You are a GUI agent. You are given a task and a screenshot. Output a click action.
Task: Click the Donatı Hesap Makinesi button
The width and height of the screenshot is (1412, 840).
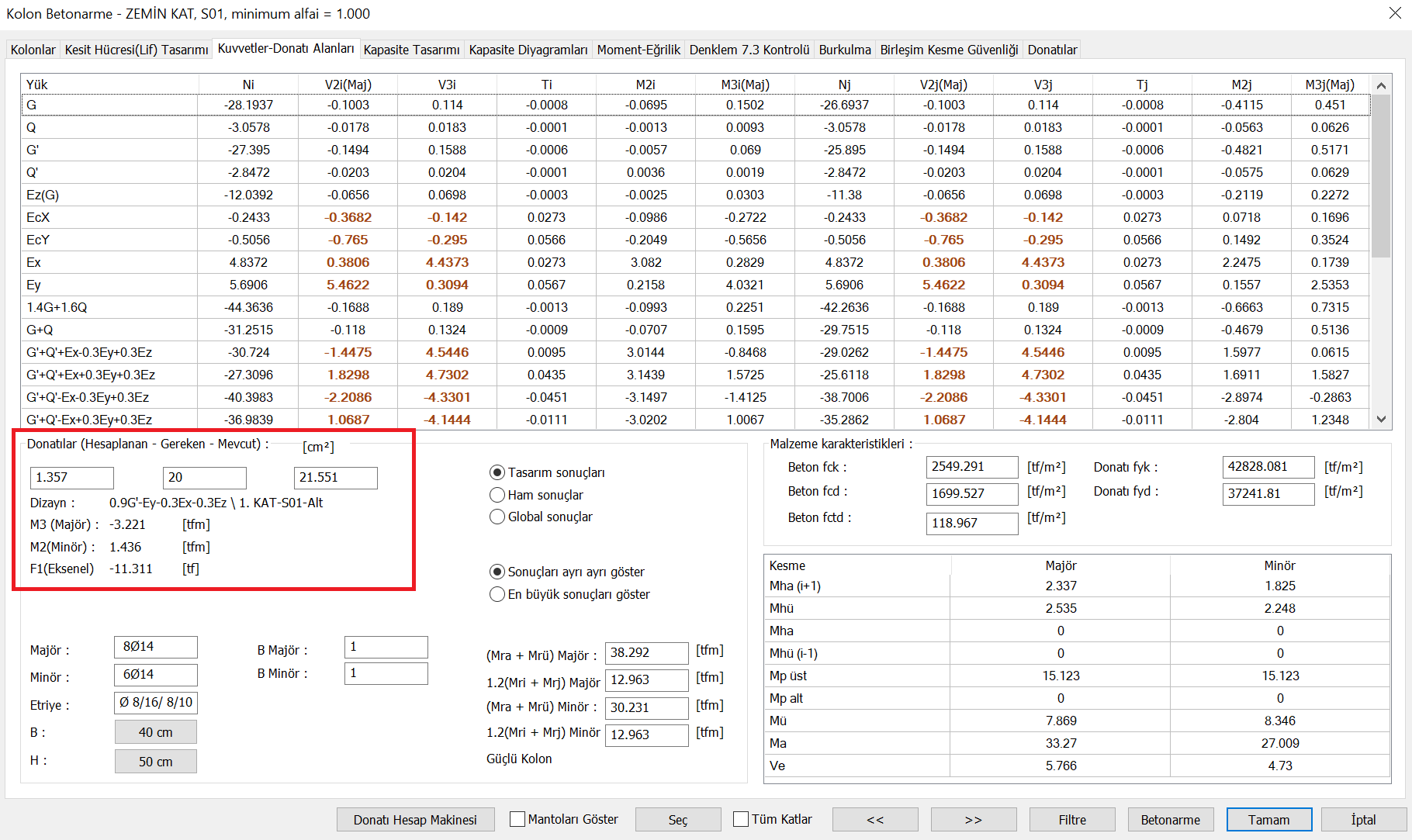click(x=415, y=820)
